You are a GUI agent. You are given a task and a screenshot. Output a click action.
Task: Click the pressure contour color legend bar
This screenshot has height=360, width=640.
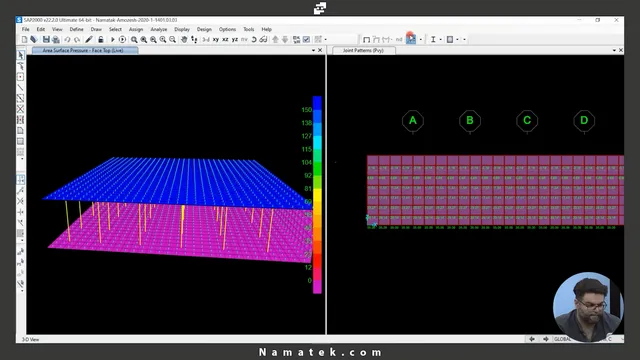coord(317,195)
